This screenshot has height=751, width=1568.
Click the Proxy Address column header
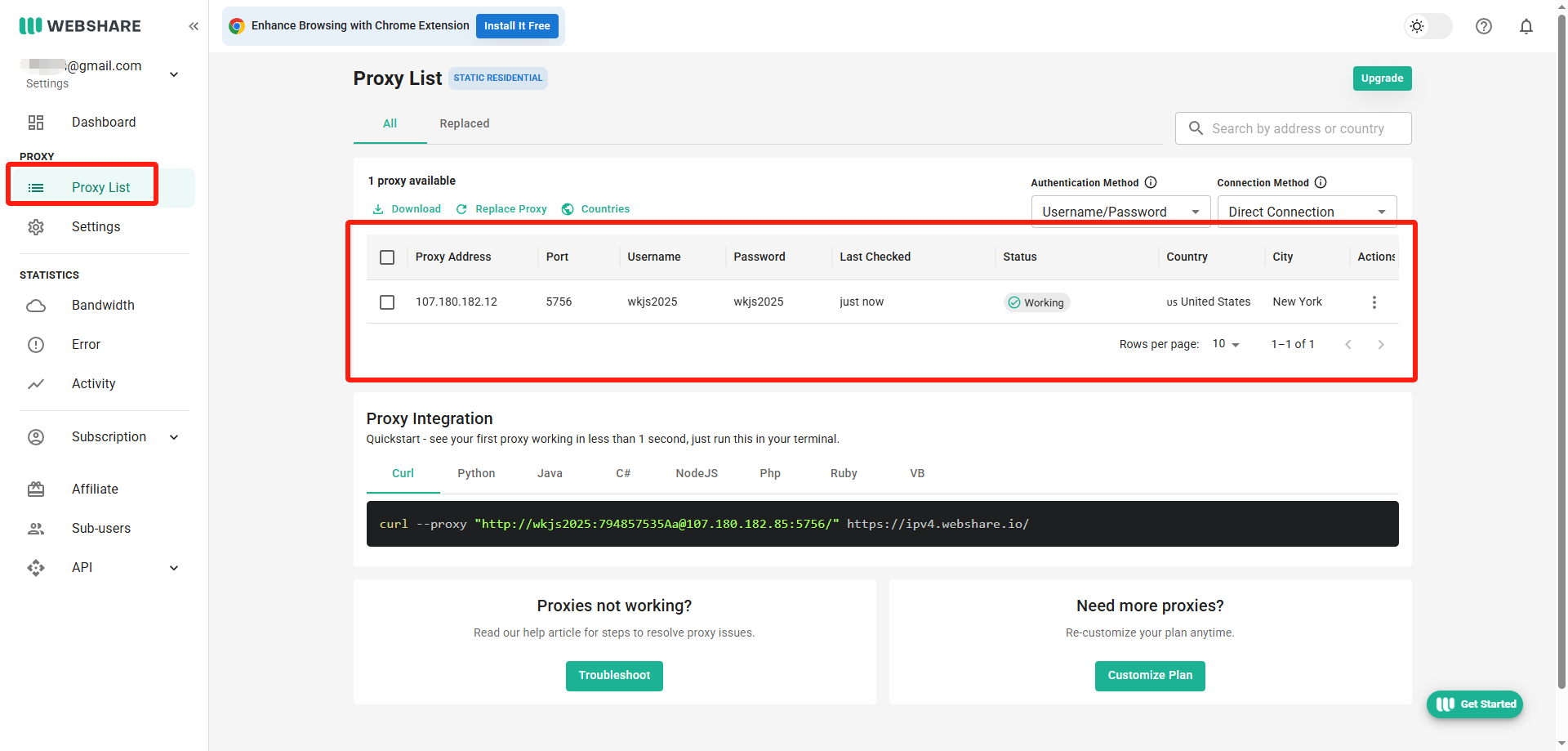click(x=453, y=257)
